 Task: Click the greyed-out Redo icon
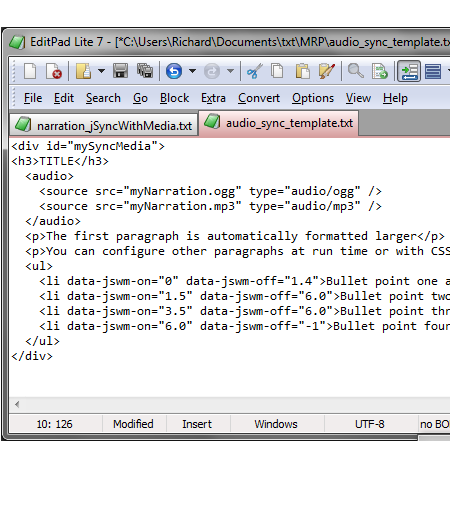212,71
